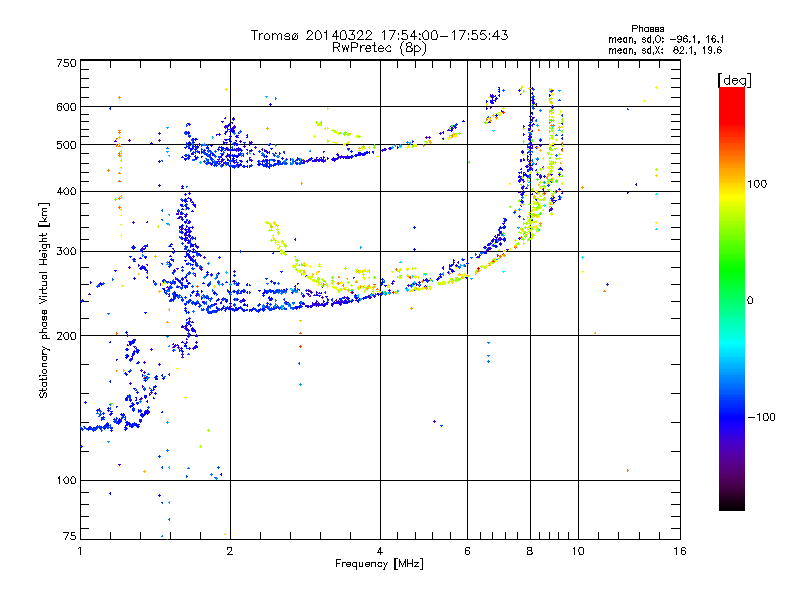
Task: Click the '600' y-axis tick label
Action: [66, 107]
